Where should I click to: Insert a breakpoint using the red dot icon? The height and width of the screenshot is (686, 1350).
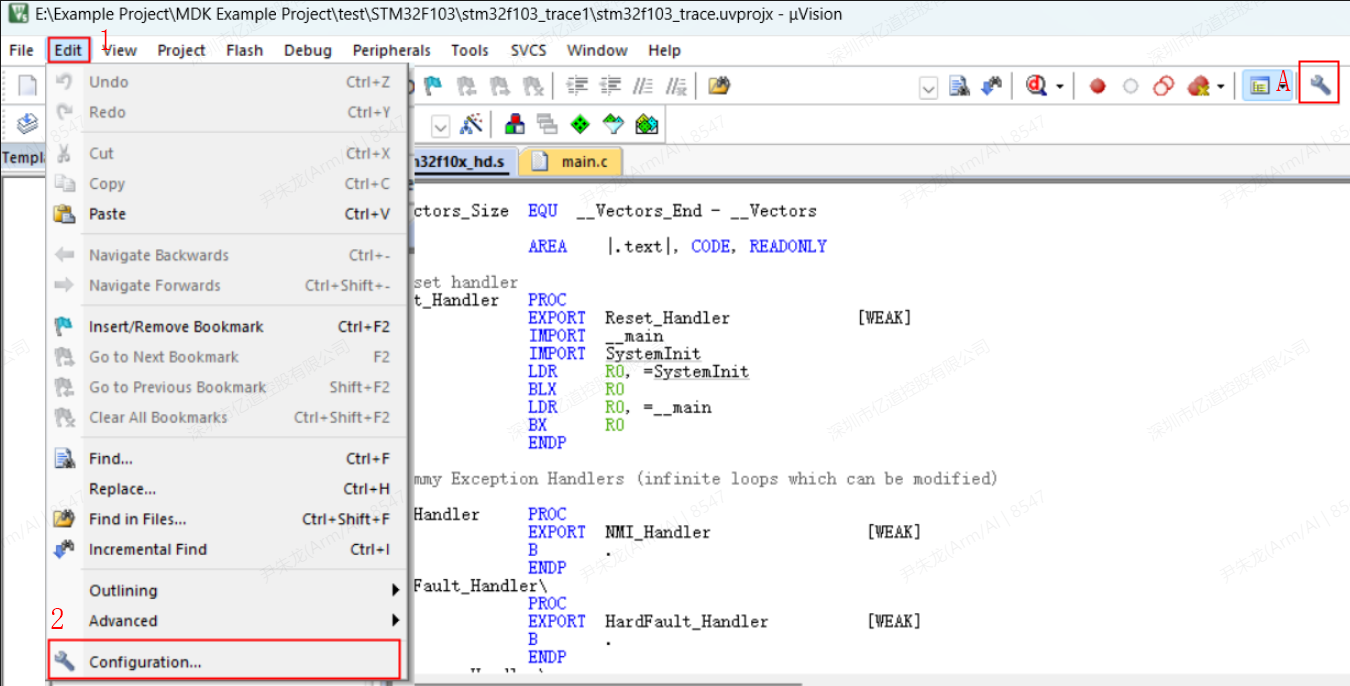[1097, 86]
